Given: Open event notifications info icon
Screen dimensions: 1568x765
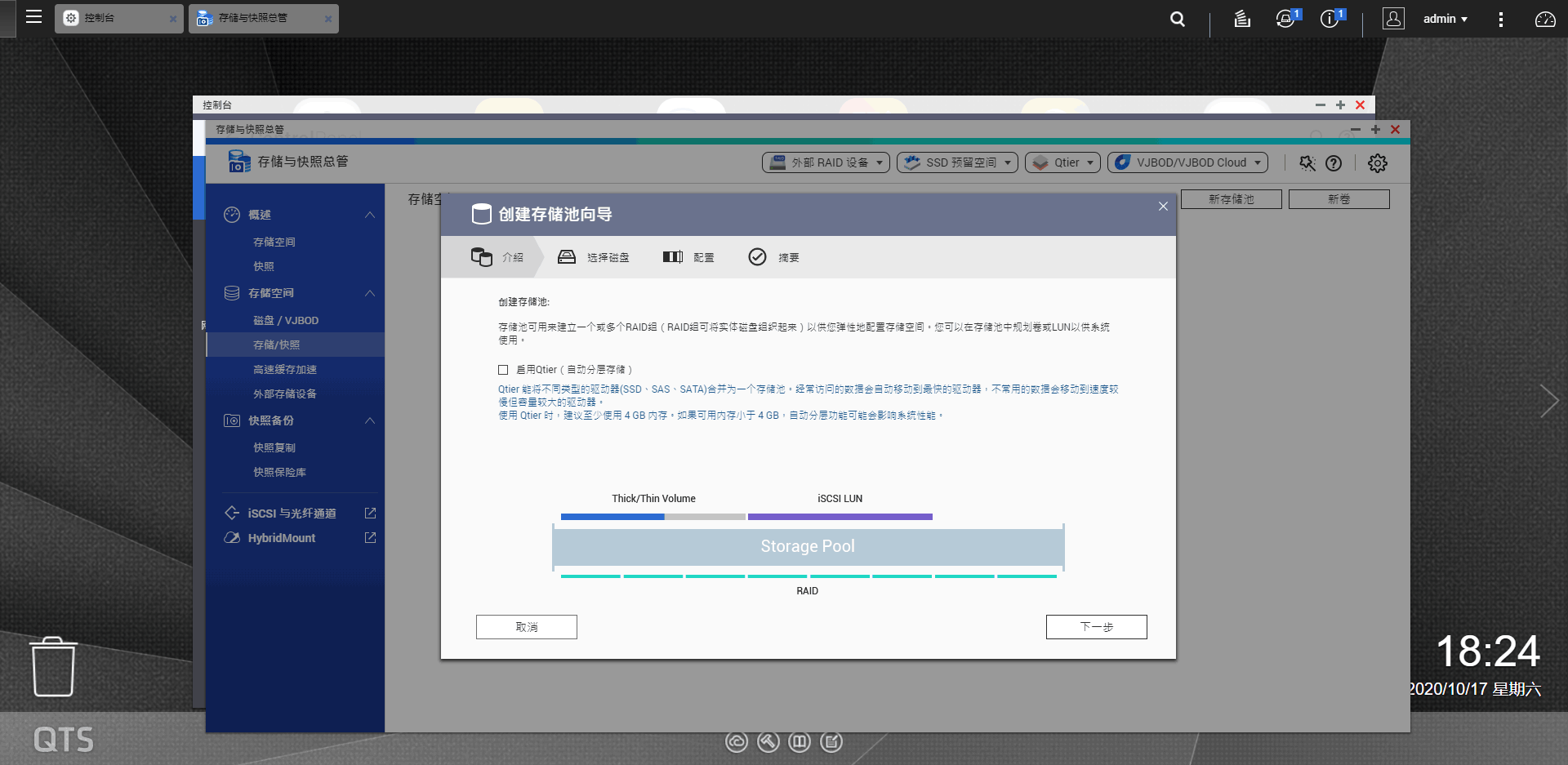Looking at the screenshot, I should (1331, 19).
